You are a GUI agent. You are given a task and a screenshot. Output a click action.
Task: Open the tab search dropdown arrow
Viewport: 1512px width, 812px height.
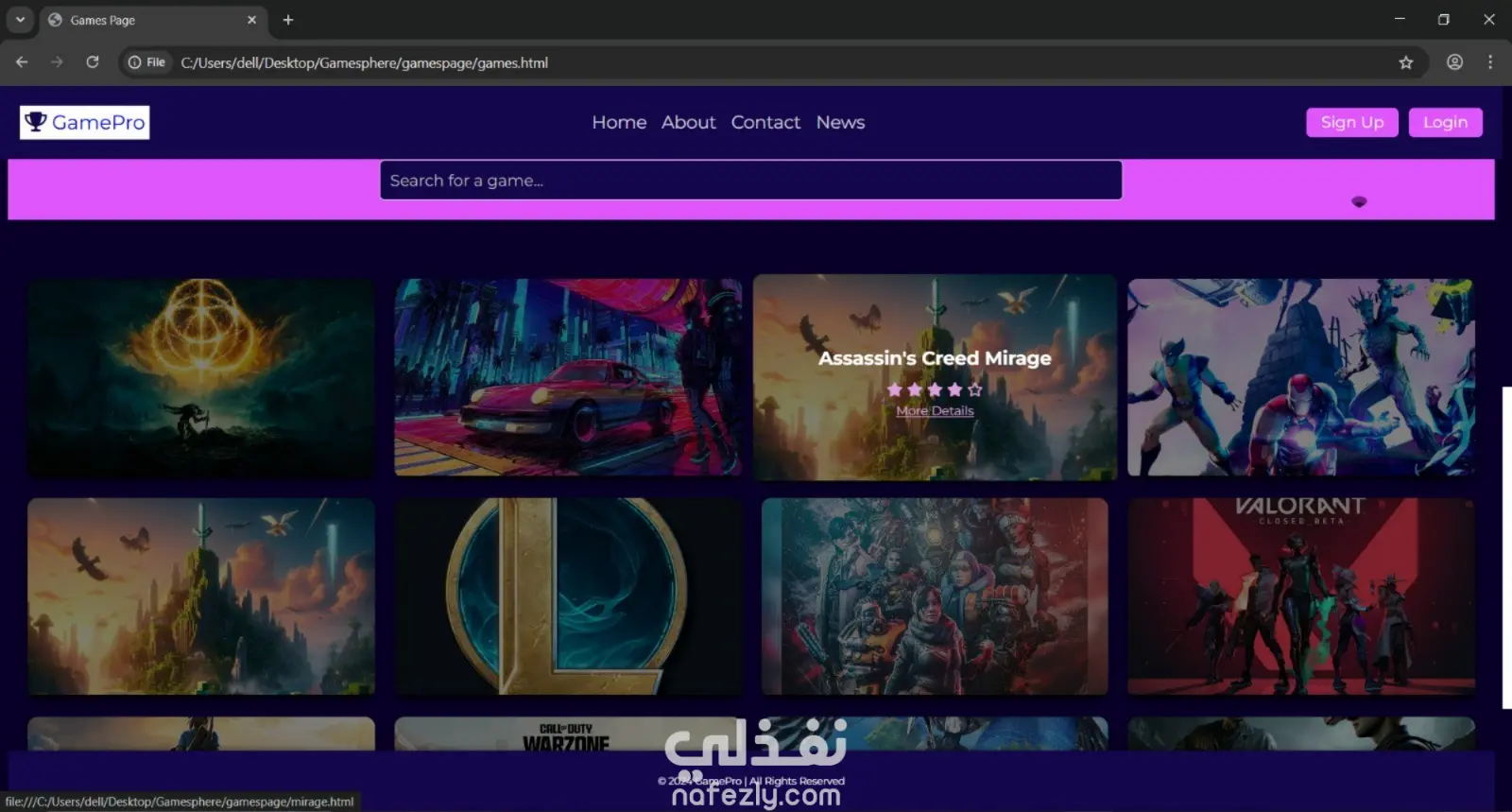20,20
